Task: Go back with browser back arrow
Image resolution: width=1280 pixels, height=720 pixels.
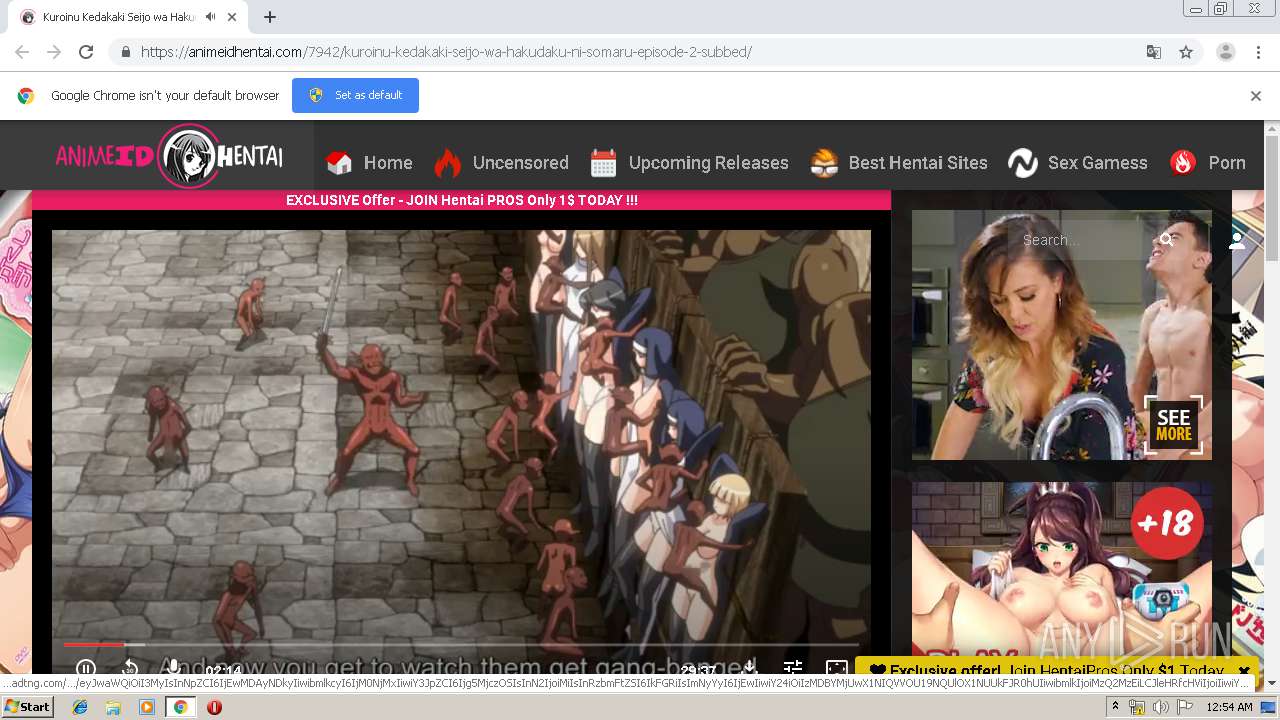Action: (x=22, y=52)
